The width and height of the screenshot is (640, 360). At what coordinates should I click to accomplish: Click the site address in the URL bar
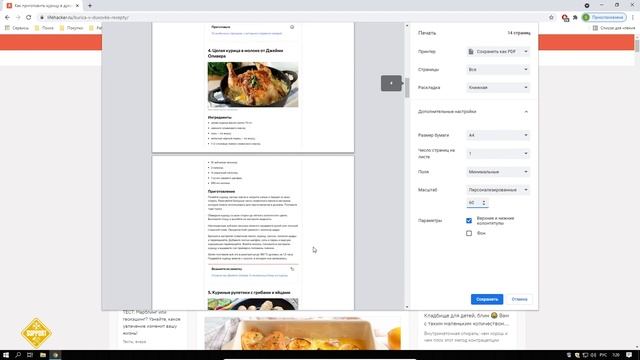pos(88,18)
